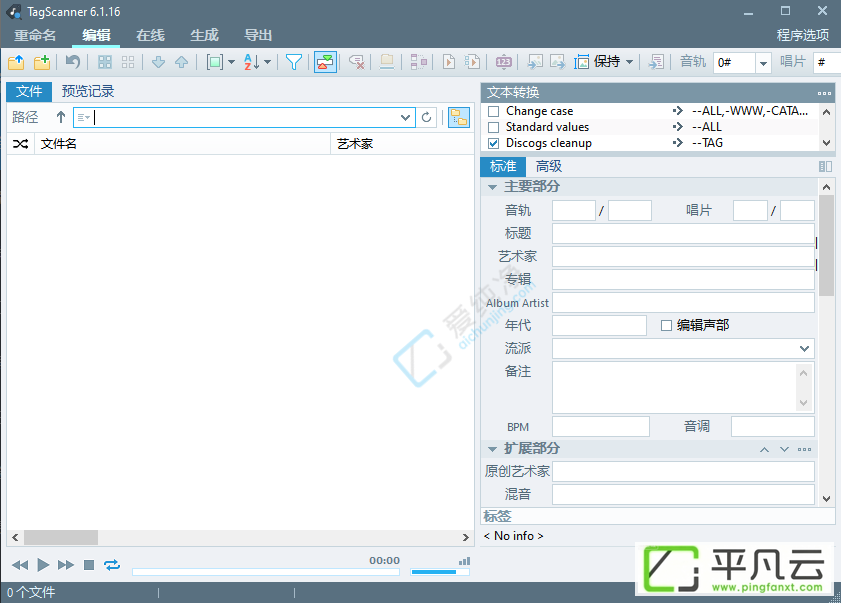Image resolution: width=841 pixels, height=603 pixels.
Task: Switch to 生成 tab
Action: (x=204, y=35)
